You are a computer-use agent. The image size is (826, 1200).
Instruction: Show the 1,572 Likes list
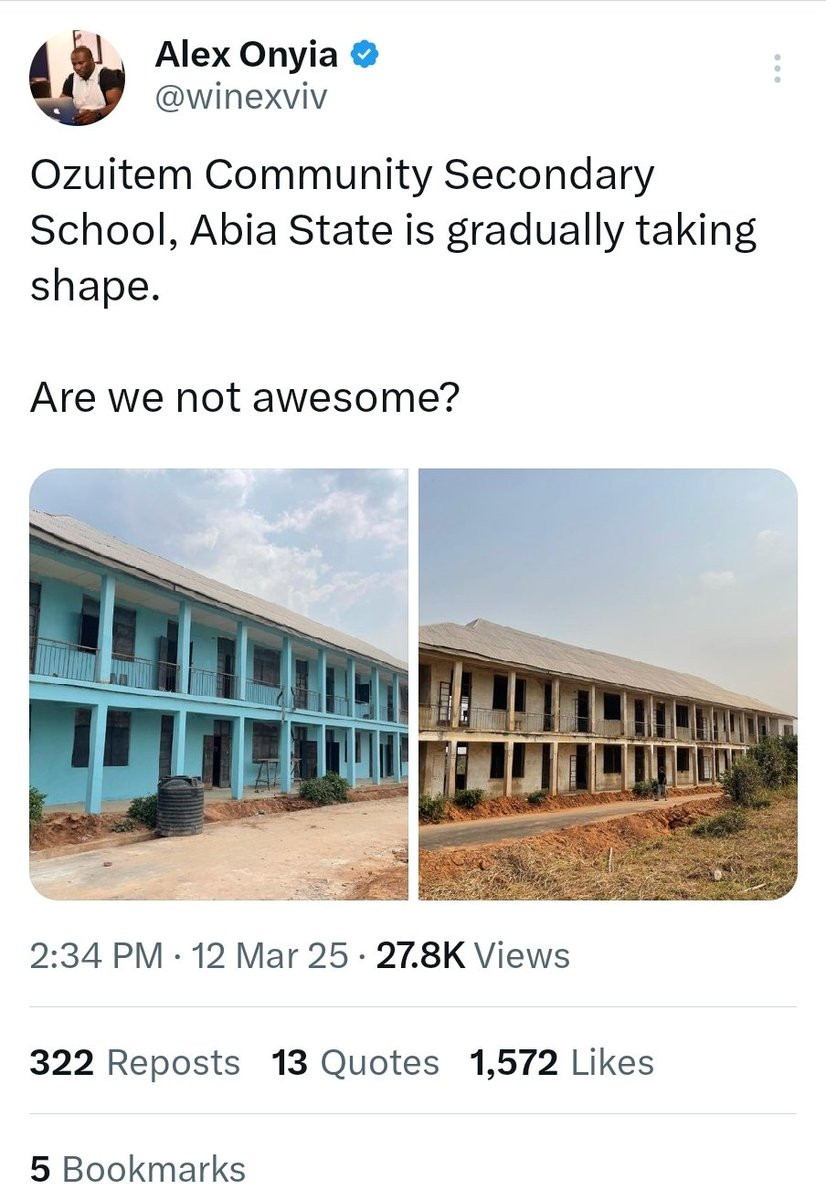point(562,1062)
